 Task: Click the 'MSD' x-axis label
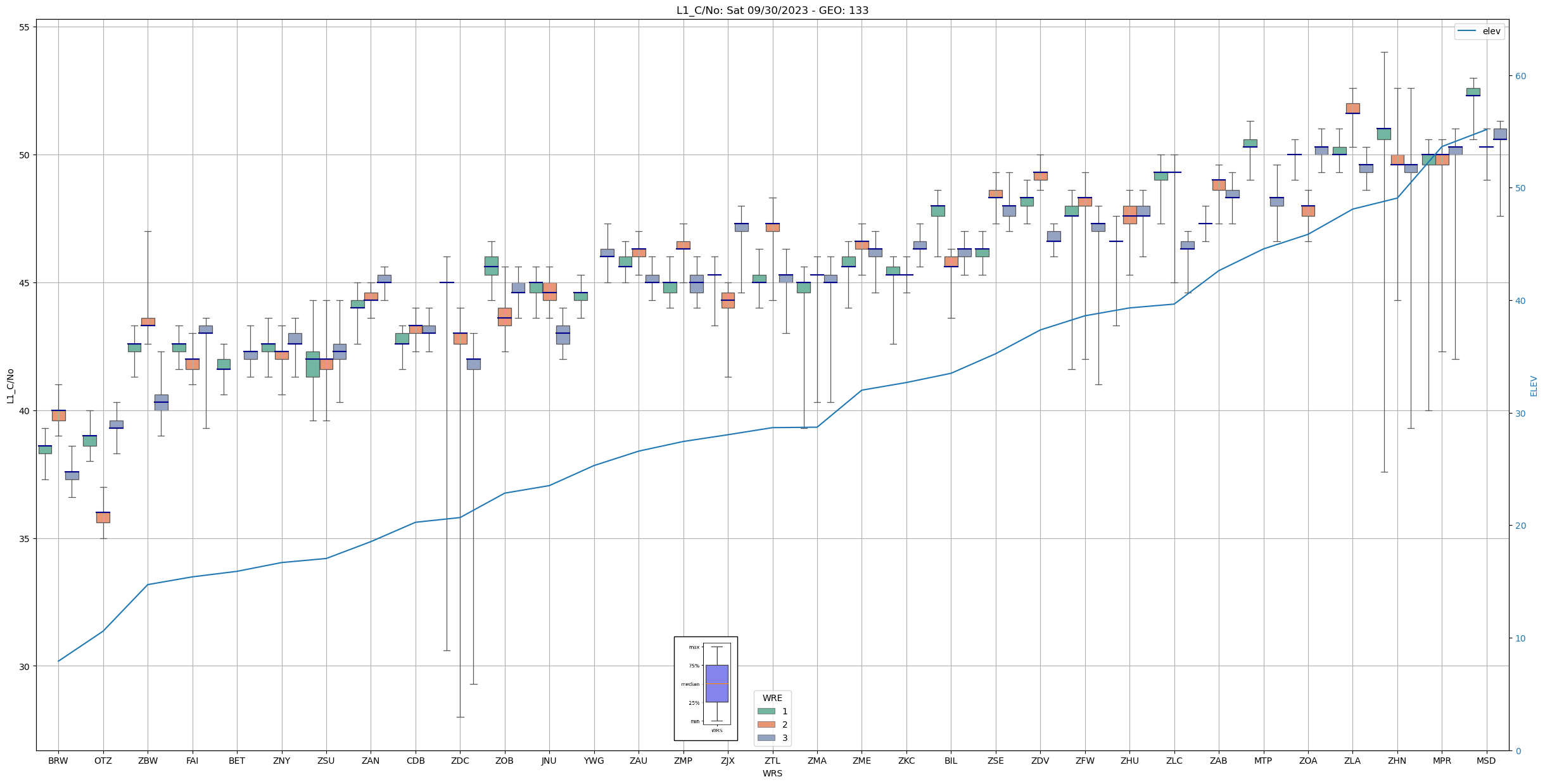[1487, 761]
